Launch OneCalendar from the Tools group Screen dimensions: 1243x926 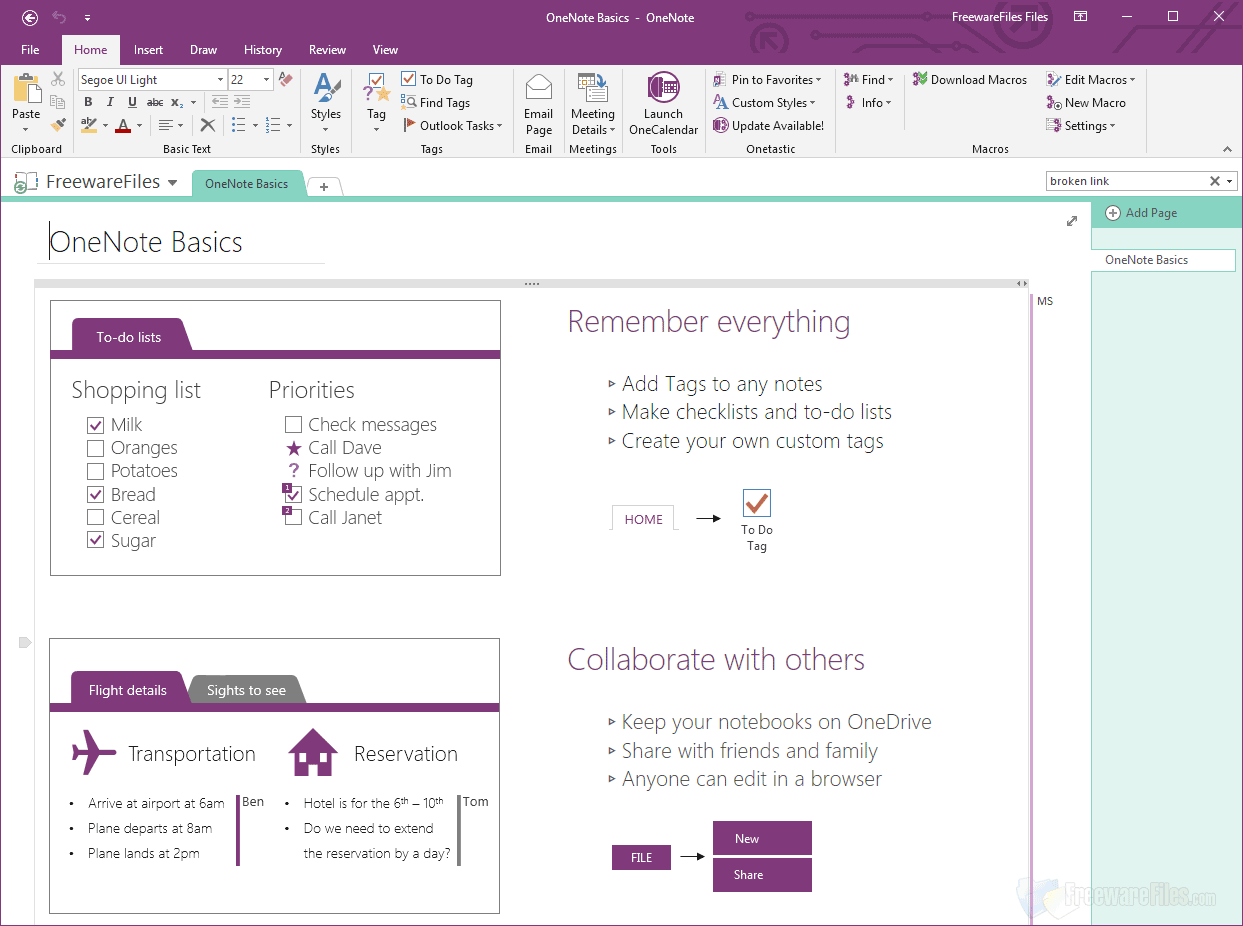click(663, 104)
